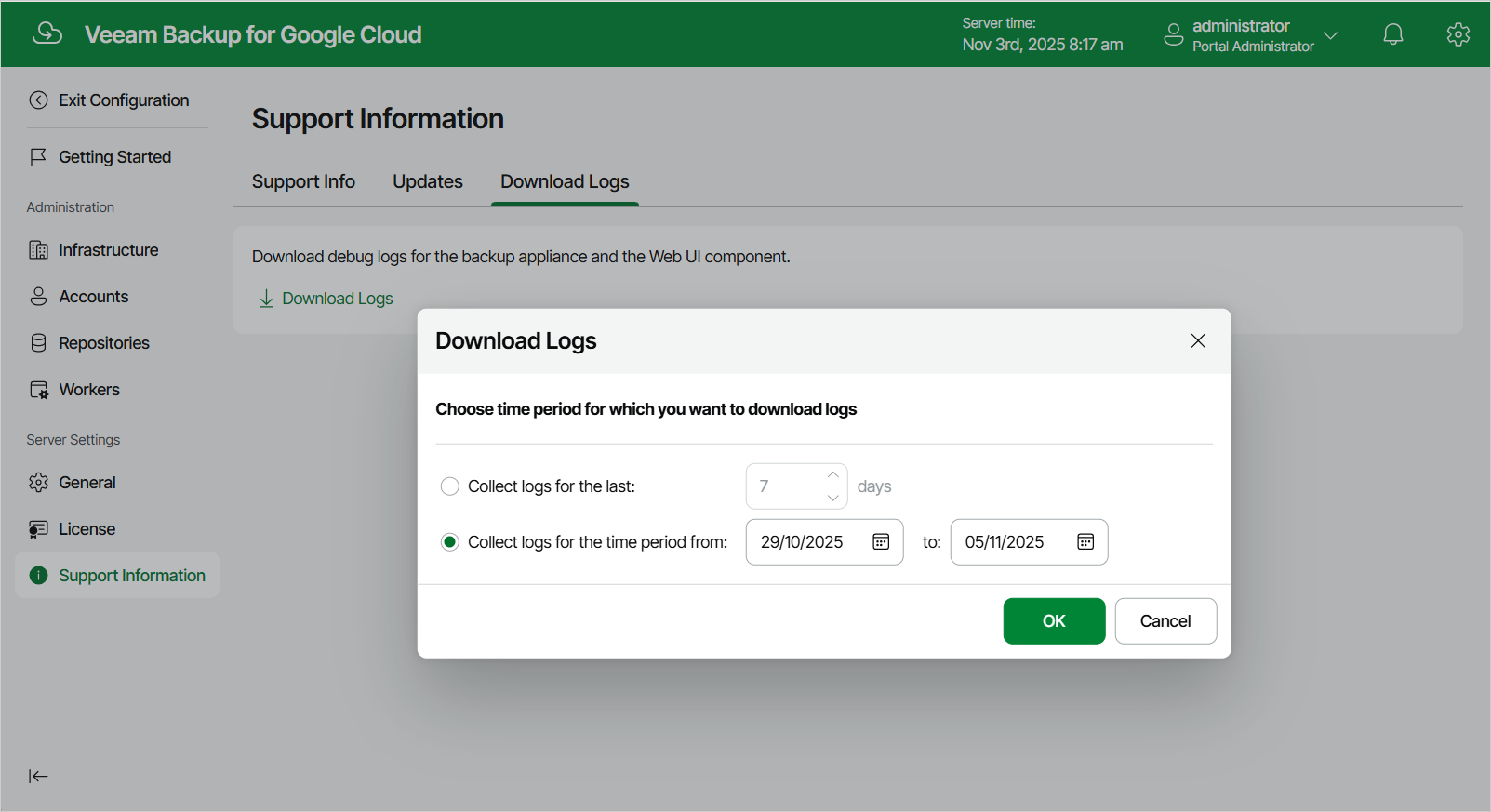Switch to the Updates tab

pyautogui.click(x=428, y=181)
